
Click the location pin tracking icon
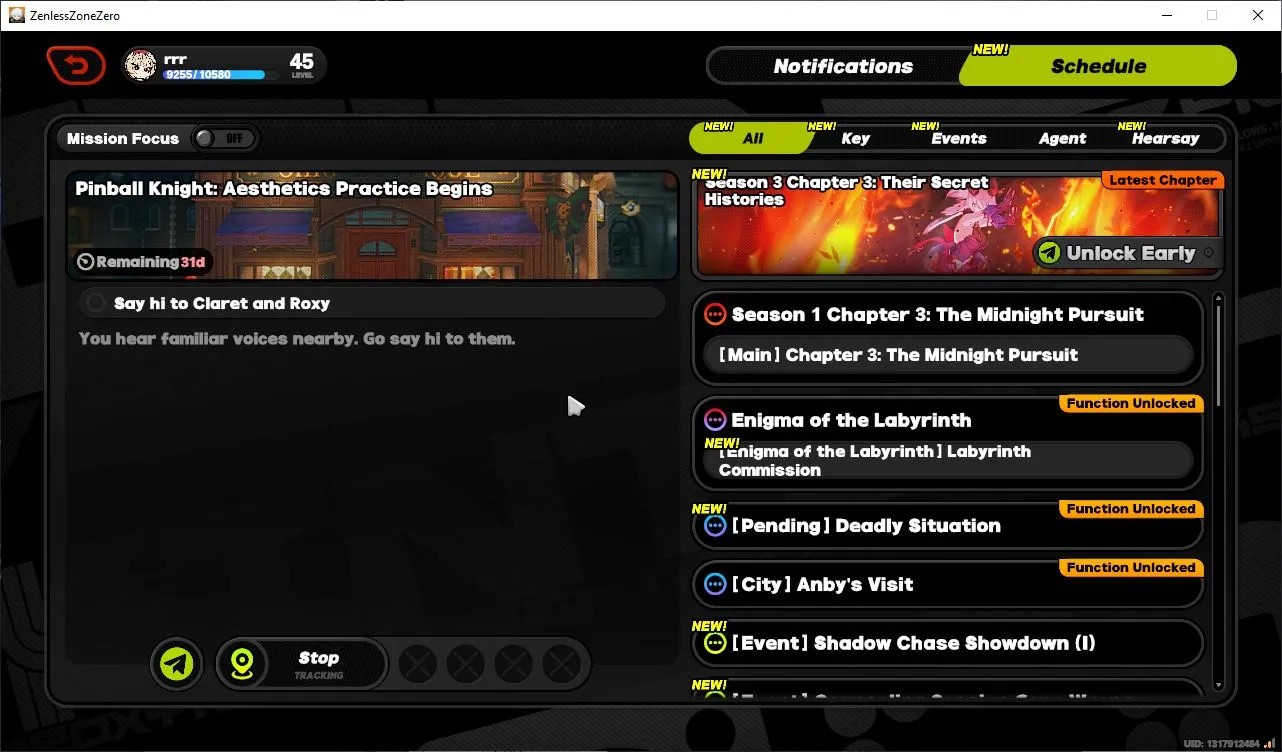coord(244,664)
